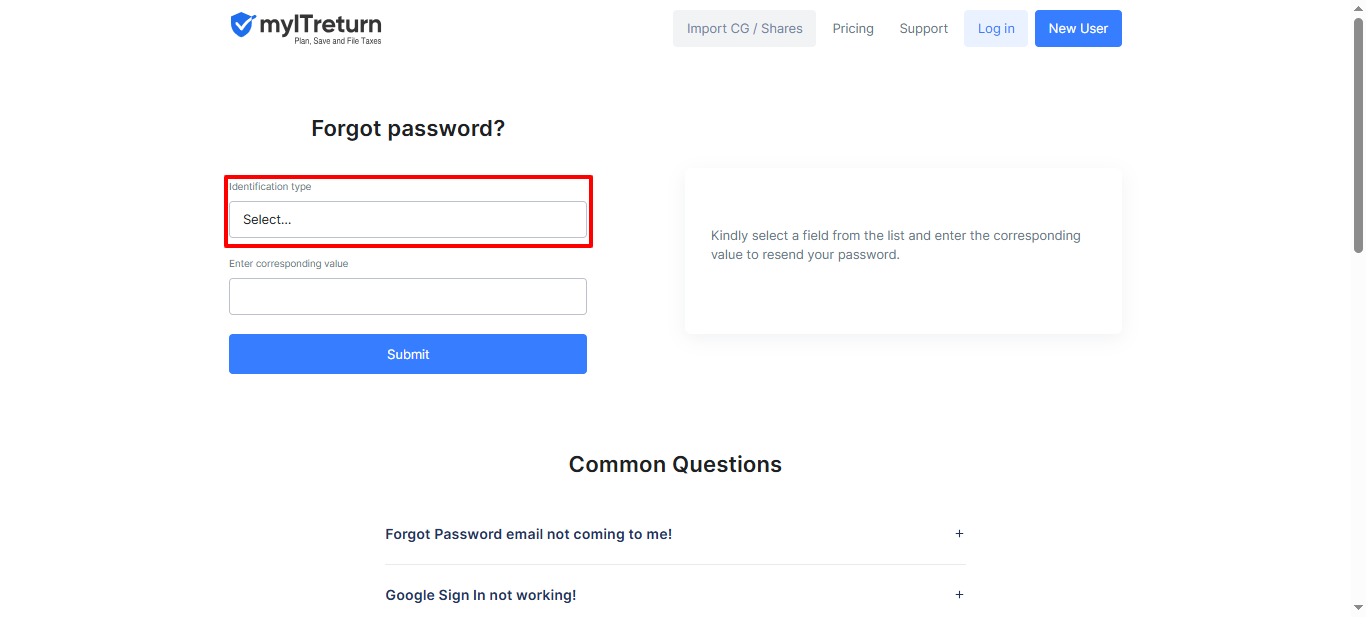Viewport: 1366px width, 617px height.
Task: Open Import CG / Shares
Action: click(744, 29)
